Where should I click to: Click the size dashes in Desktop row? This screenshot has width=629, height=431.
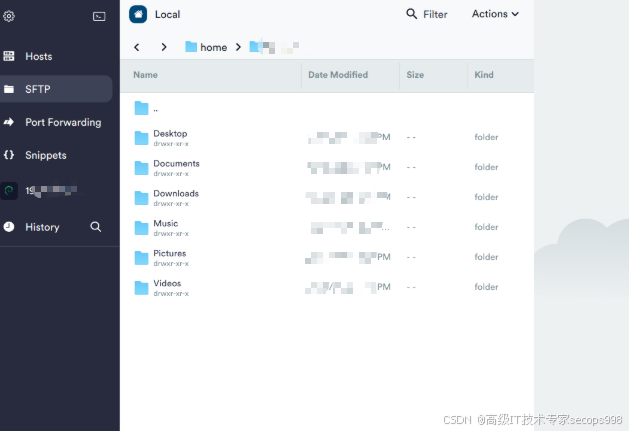tap(411, 137)
